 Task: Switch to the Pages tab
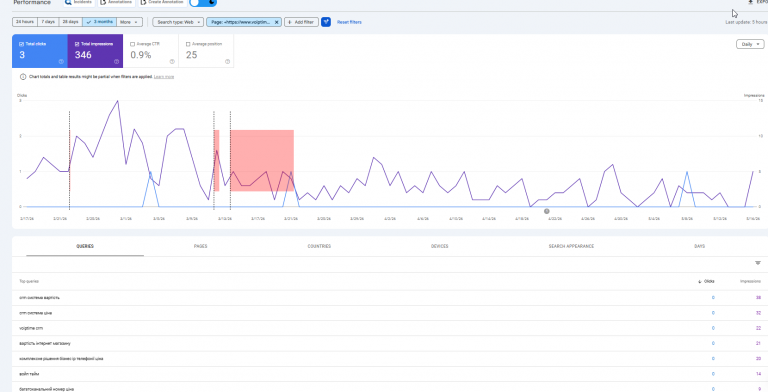[x=200, y=246]
